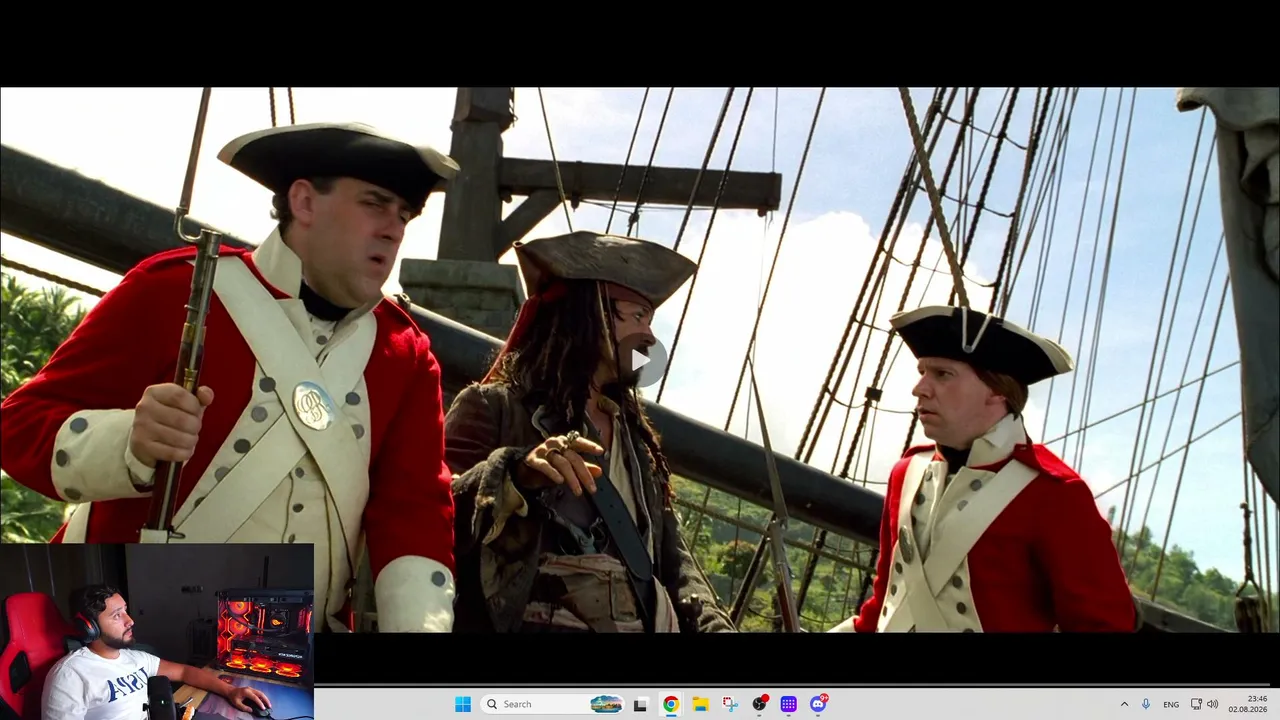Open Discord from the taskbar
1280x720 pixels.
[x=819, y=704]
